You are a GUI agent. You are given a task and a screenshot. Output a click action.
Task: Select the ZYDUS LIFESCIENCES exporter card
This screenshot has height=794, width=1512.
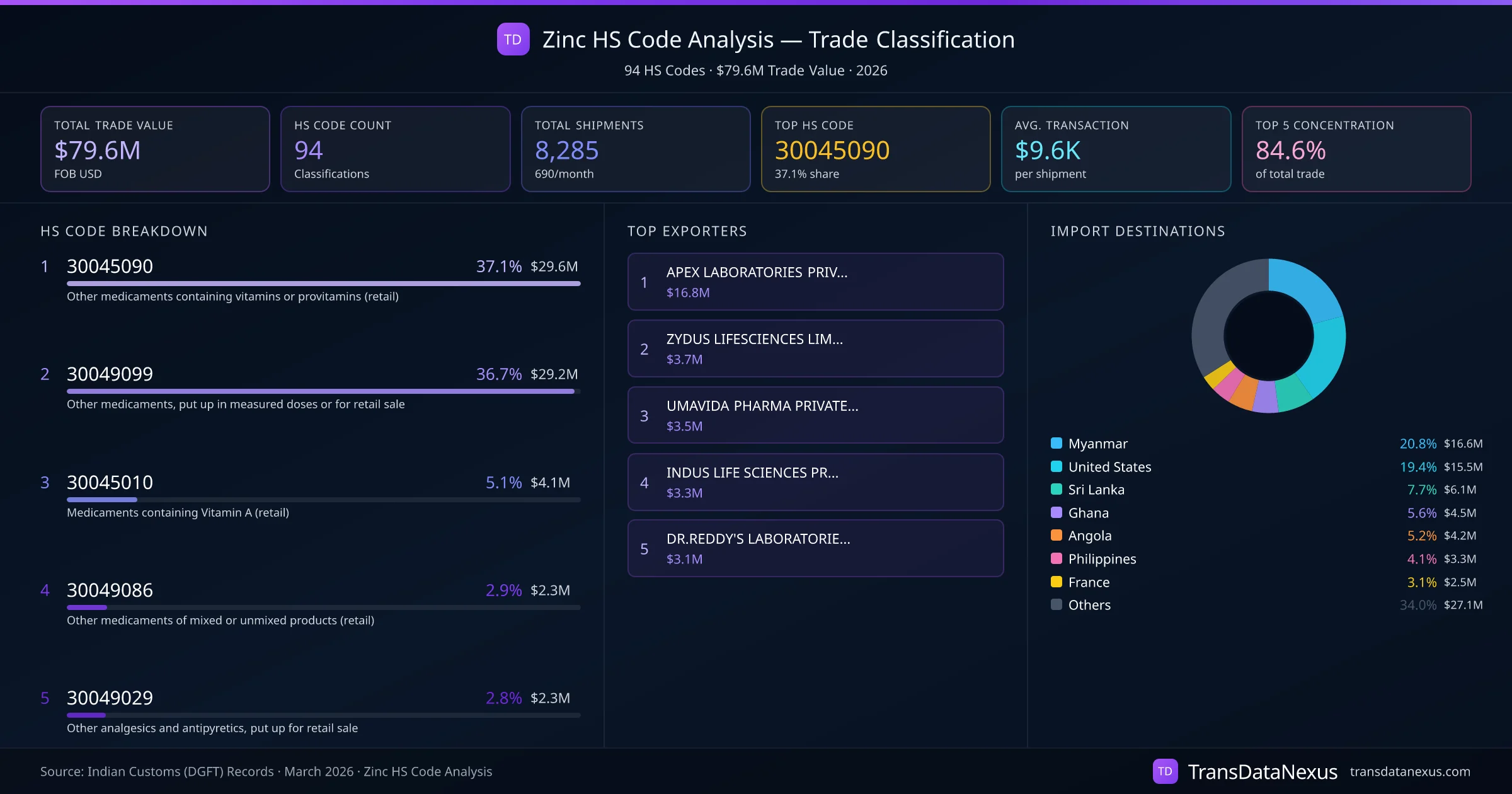click(x=815, y=348)
